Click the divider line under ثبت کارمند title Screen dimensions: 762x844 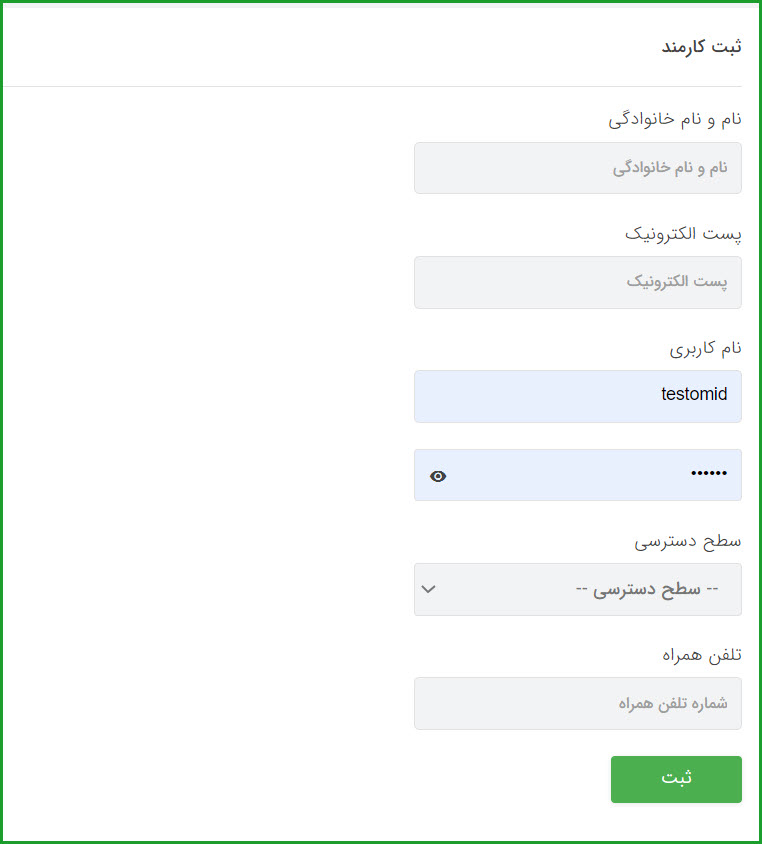372,86
